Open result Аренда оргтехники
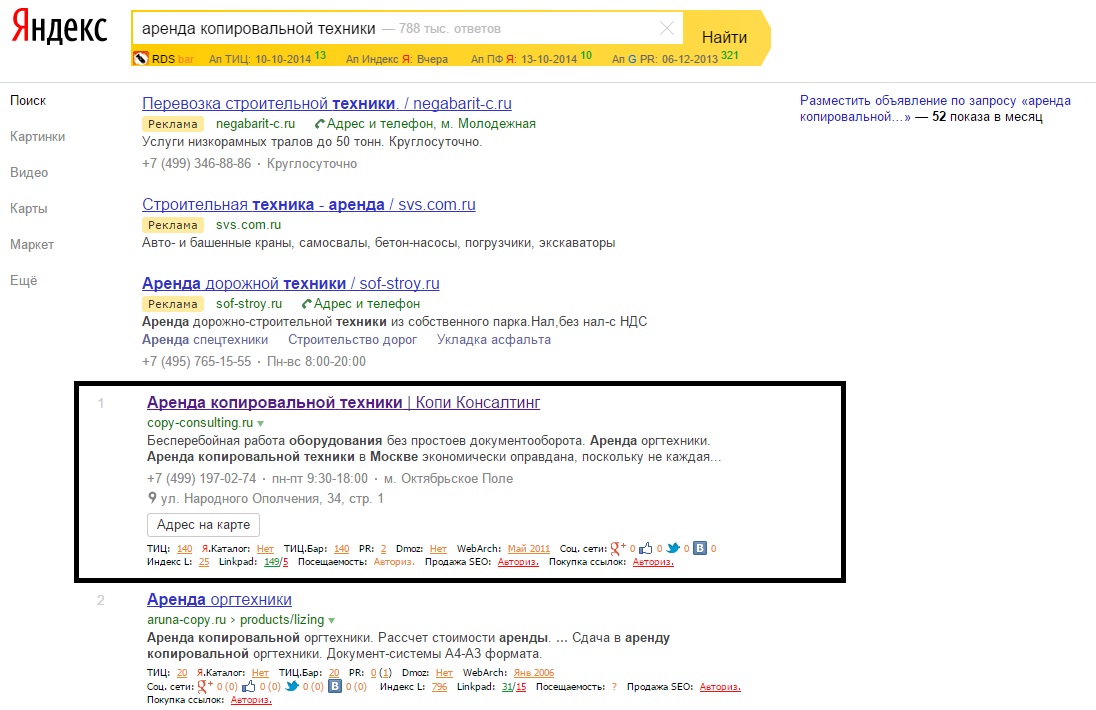Screen dimensions: 1096x710 pyautogui.click(x=219, y=600)
